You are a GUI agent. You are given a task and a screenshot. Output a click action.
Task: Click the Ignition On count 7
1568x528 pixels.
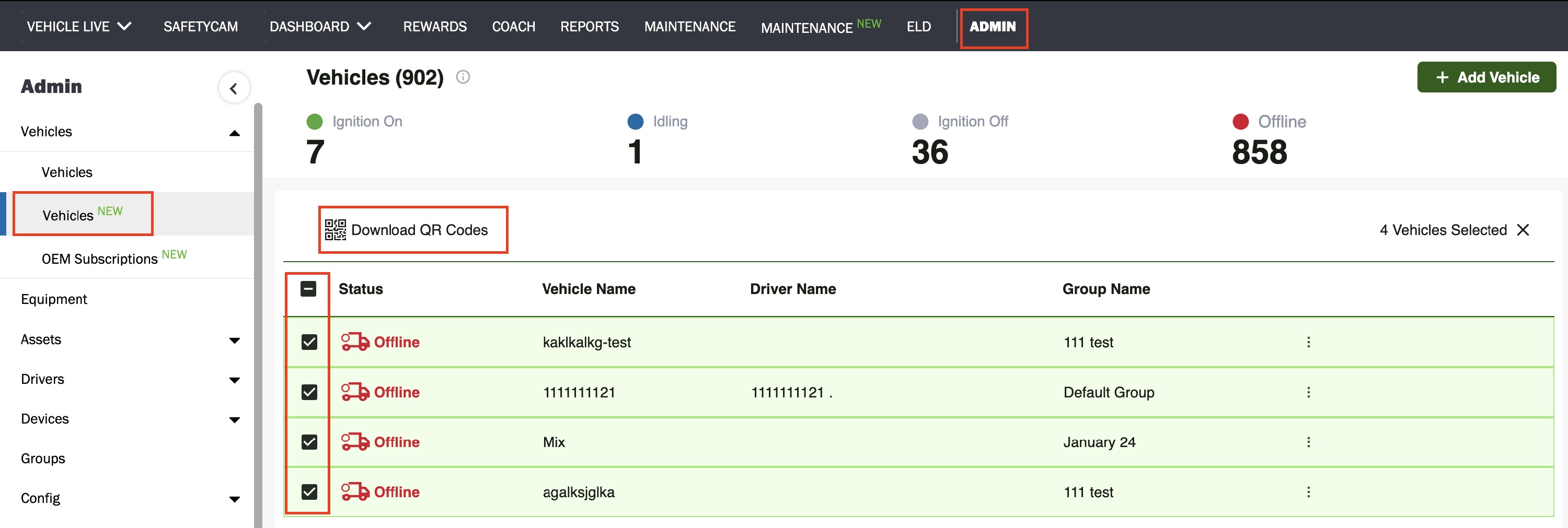(315, 152)
